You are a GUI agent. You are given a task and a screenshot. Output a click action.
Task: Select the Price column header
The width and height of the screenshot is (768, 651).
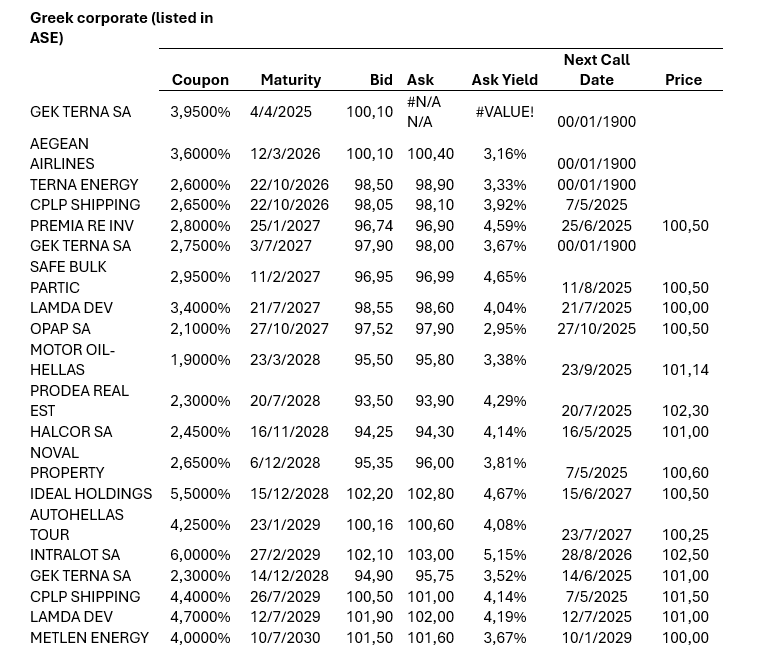pos(683,80)
